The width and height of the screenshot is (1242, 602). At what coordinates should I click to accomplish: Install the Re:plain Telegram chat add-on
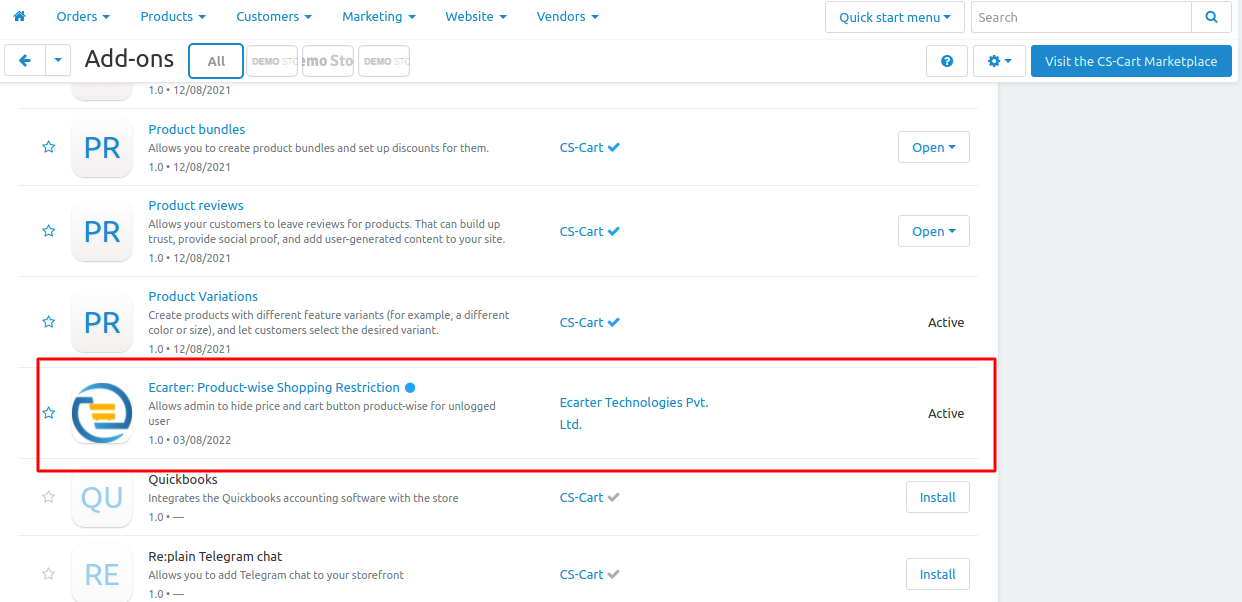pyautogui.click(x=938, y=574)
